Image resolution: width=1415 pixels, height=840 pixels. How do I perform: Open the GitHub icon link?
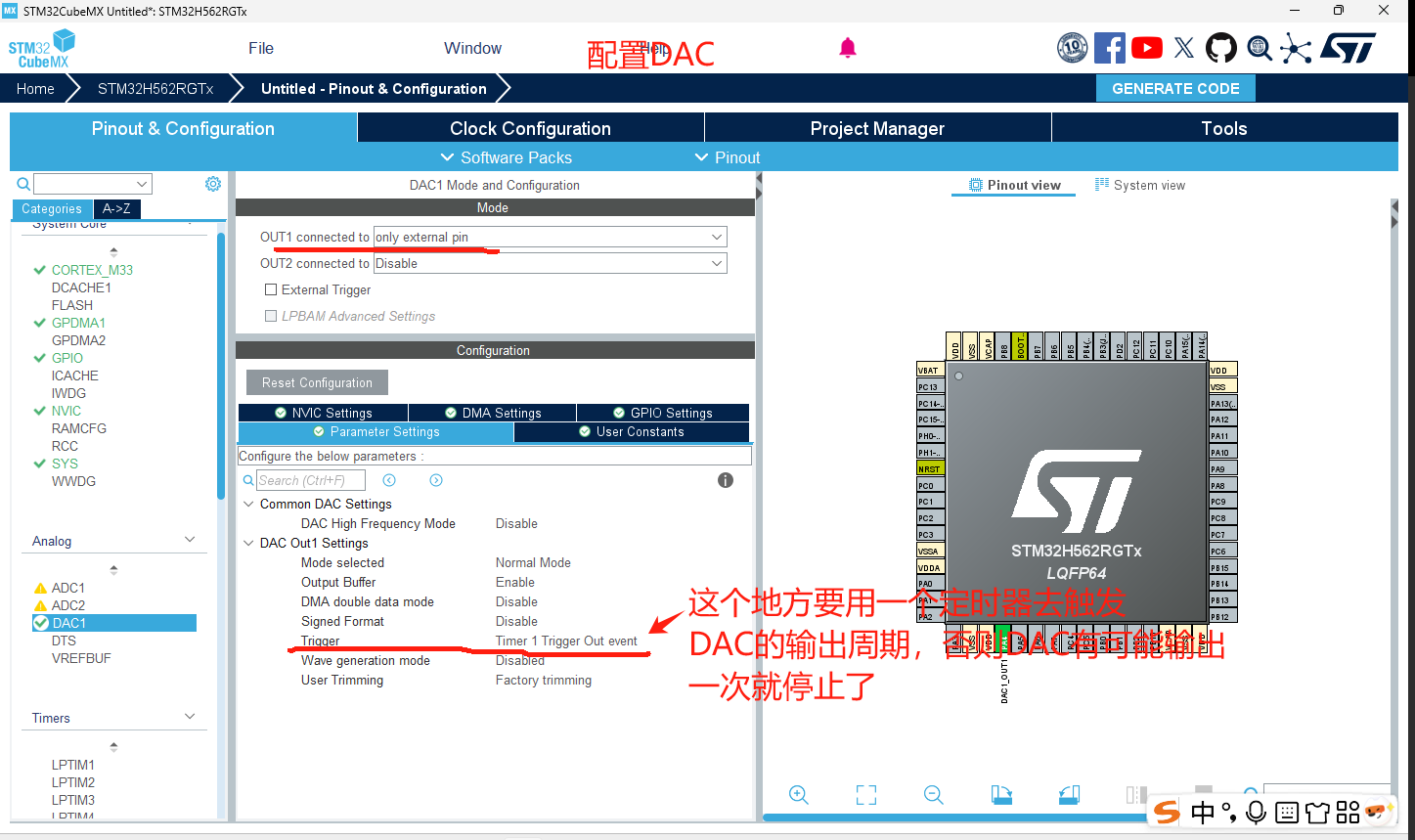pyautogui.click(x=1221, y=47)
